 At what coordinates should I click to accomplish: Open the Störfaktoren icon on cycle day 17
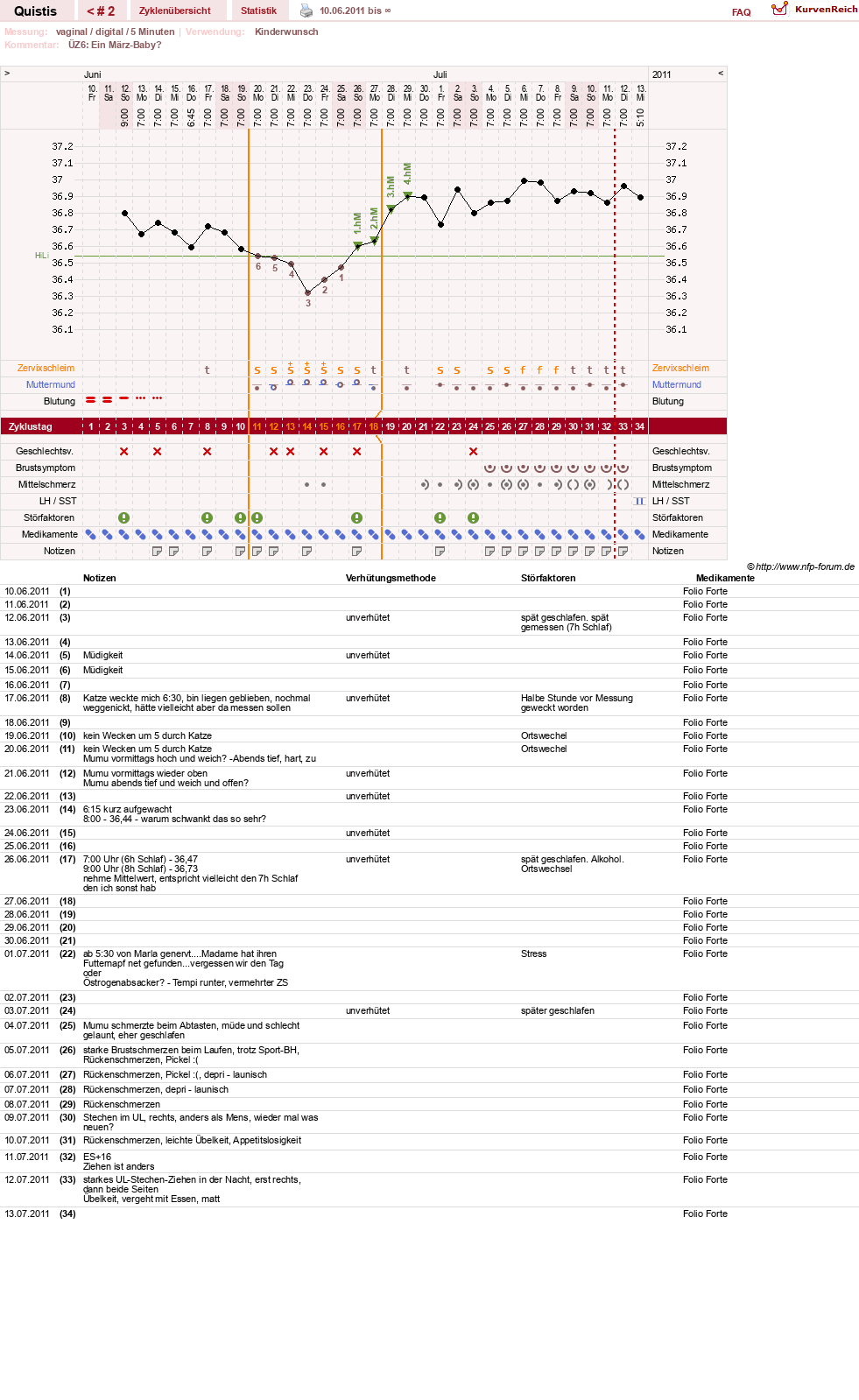point(357,518)
